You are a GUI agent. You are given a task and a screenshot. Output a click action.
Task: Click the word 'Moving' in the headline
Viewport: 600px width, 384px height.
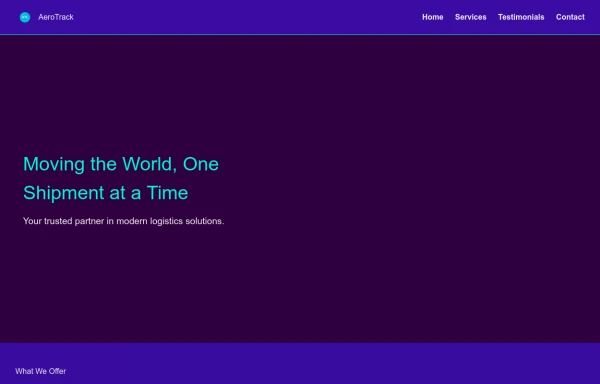54,164
